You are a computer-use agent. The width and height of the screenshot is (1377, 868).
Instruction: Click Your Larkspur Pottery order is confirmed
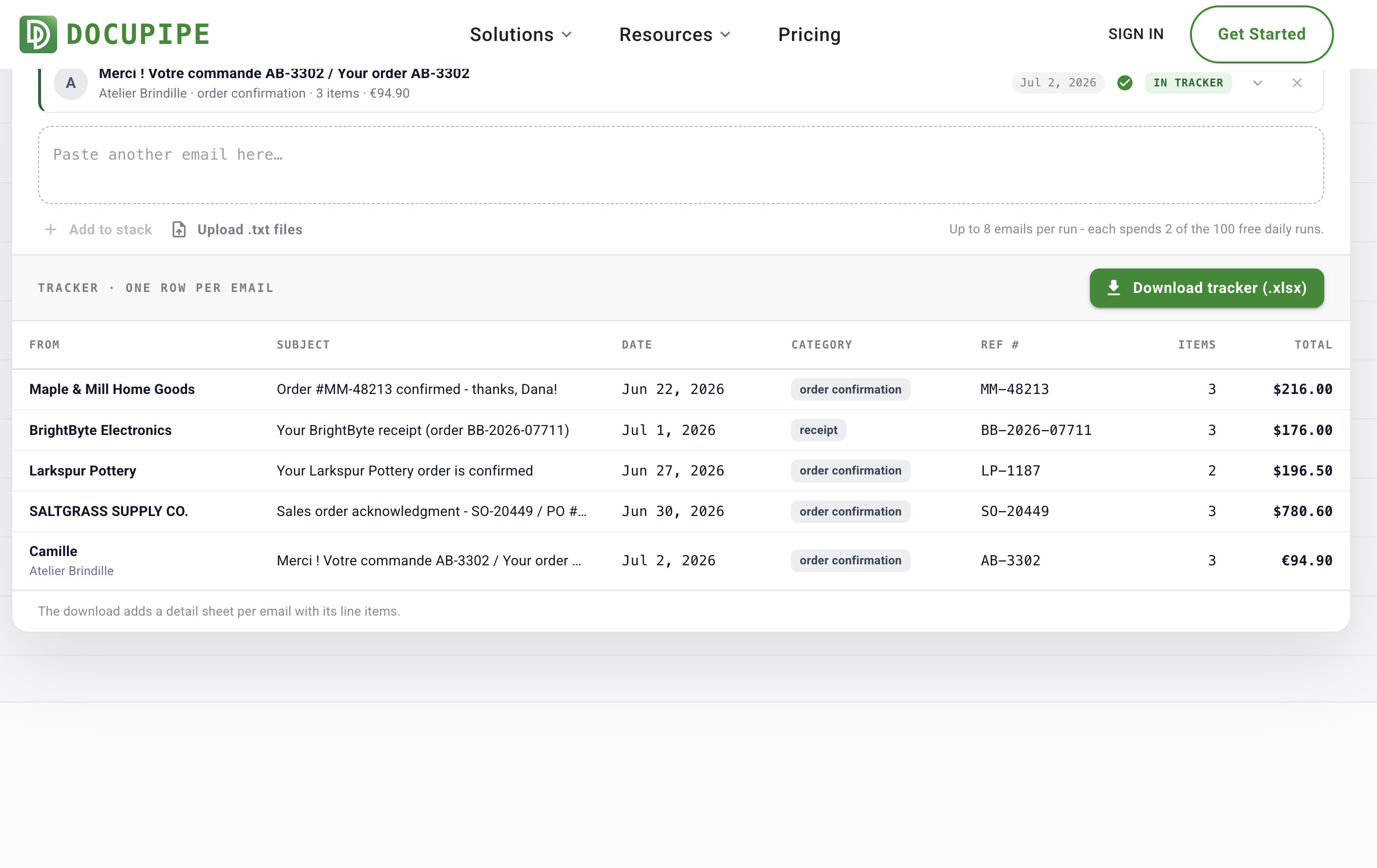(x=404, y=471)
